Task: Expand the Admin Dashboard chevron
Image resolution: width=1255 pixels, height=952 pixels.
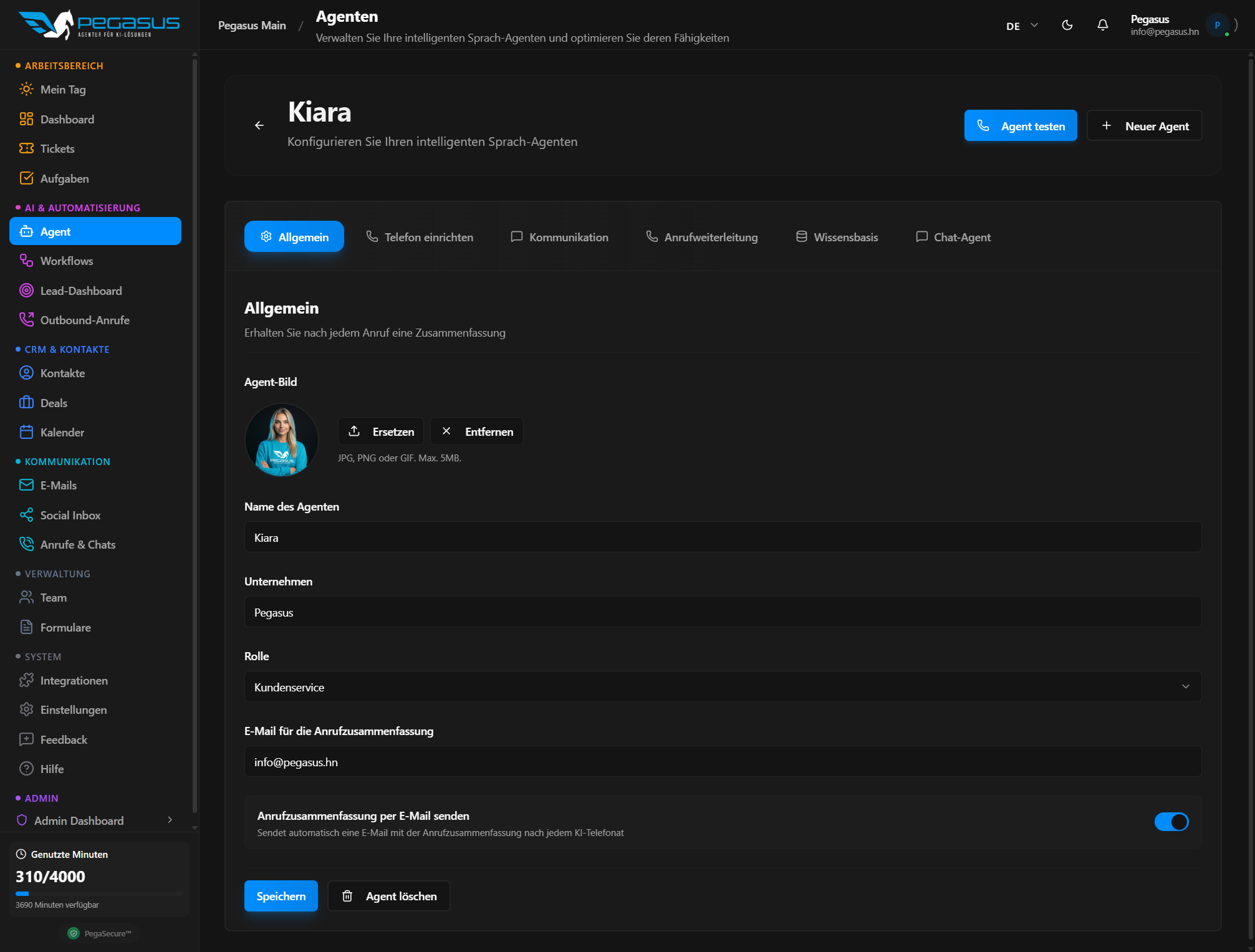Action: 170,820
